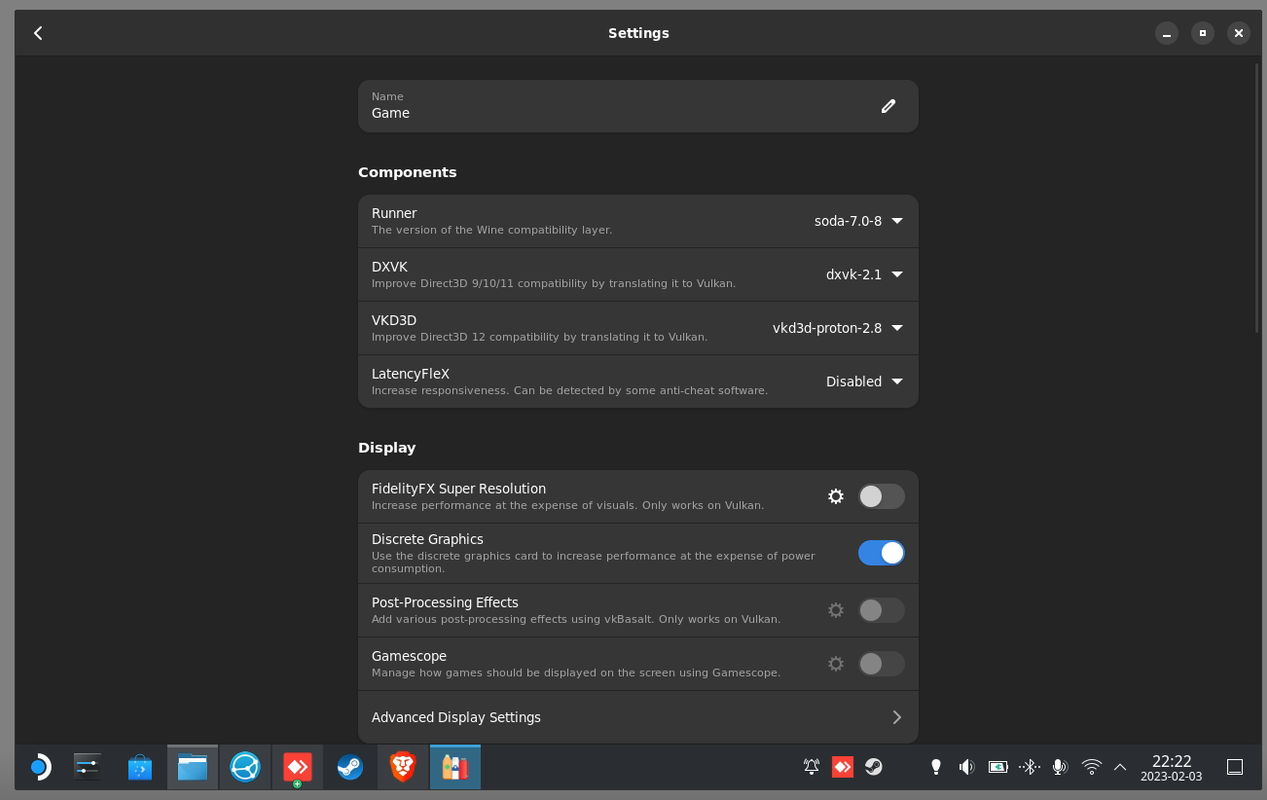This screenshot has width=1267, height=800.
Task: Minimize the Settings window
Action: coord(1166,33)
